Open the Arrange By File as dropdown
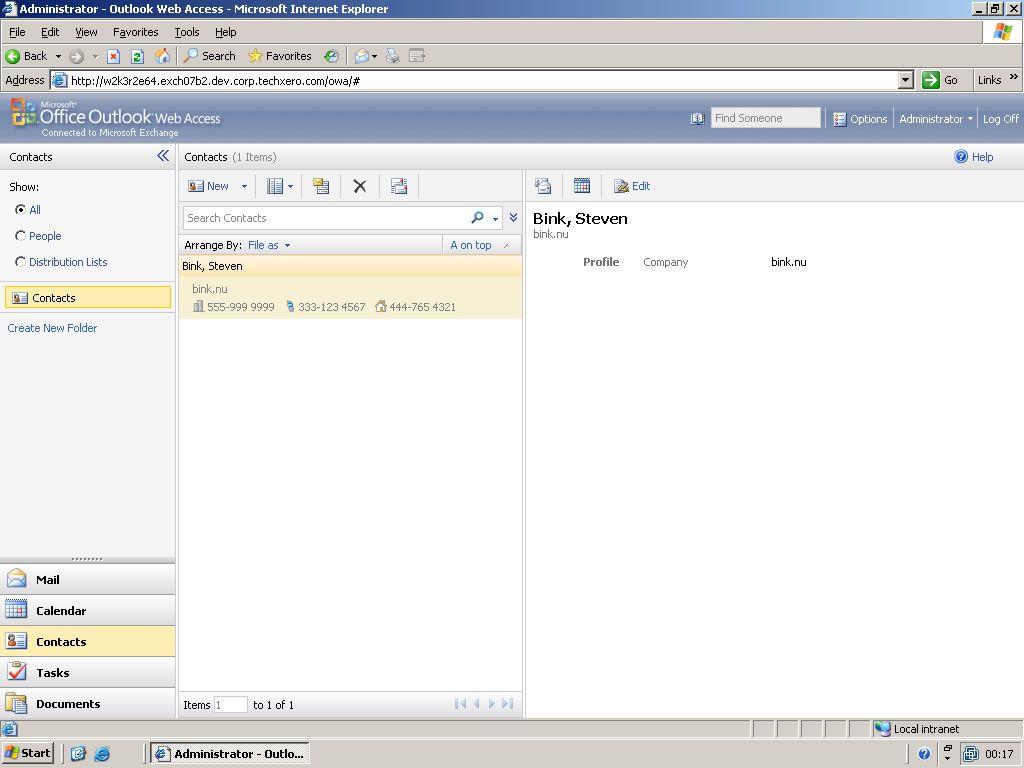This screenshot has height=768, width=1024. pos(269,245)
